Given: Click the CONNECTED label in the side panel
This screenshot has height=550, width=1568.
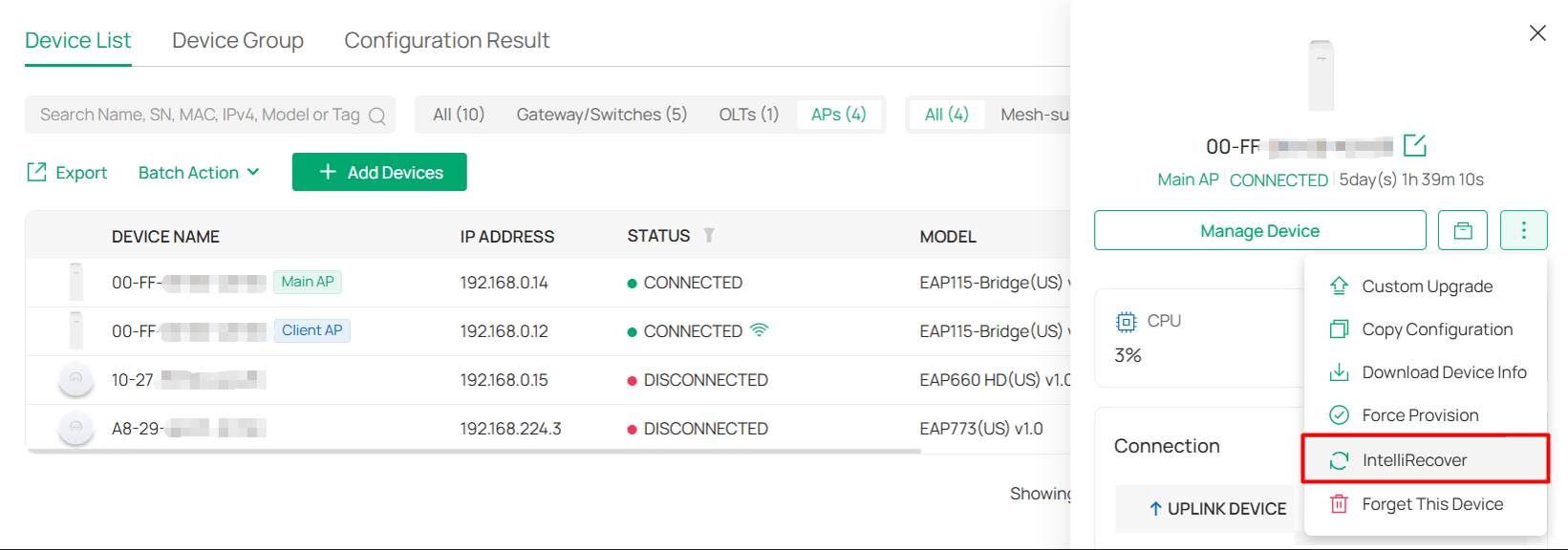Looking at the screenshot, I should pyautogui.click(x=1278, y=180).
